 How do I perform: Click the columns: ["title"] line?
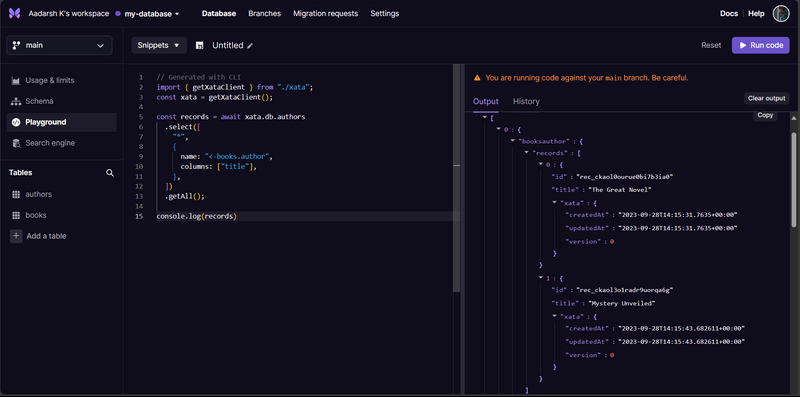pyautogui.click(x=219, y=167)
